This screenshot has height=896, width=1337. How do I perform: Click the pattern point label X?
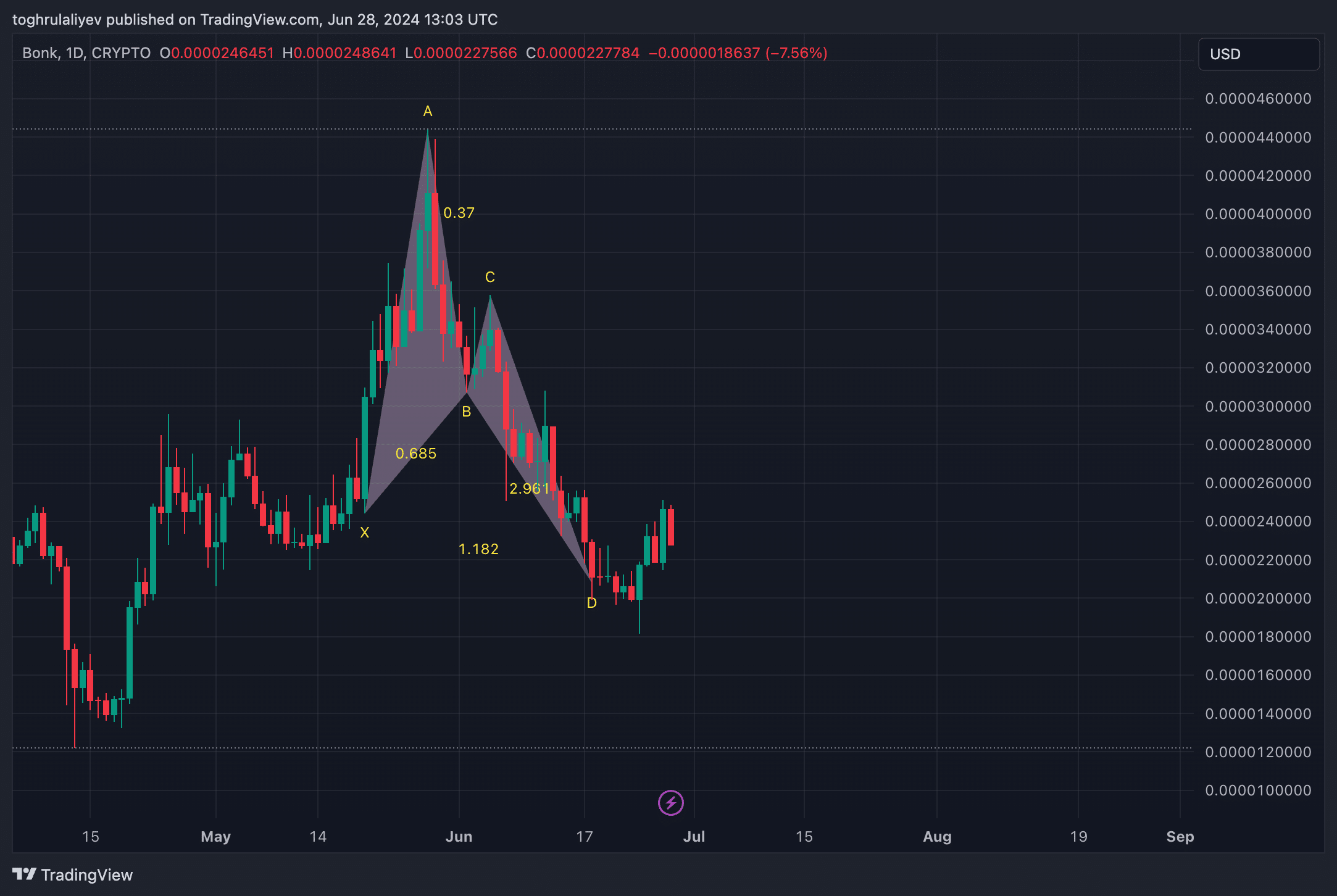click(x=365, y=533)
